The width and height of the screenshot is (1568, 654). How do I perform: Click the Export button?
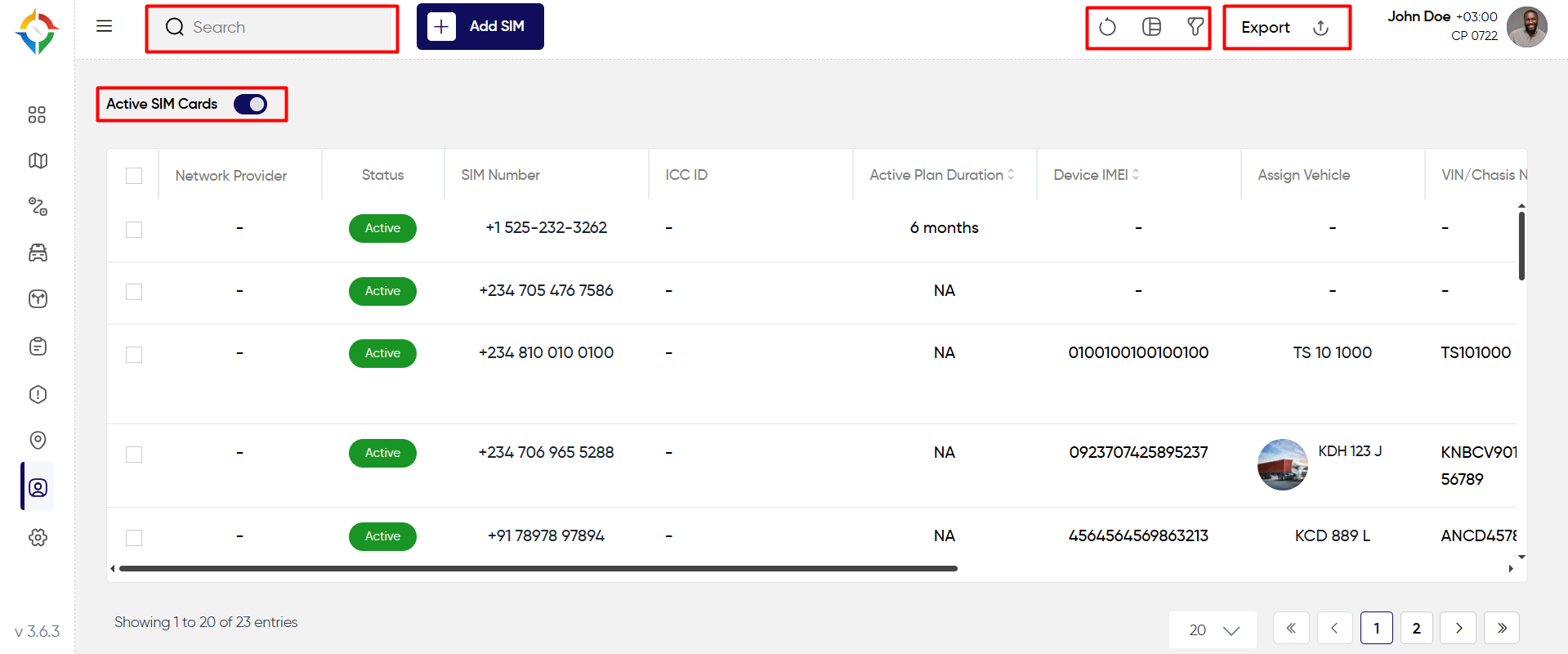tap(1286, 28)
